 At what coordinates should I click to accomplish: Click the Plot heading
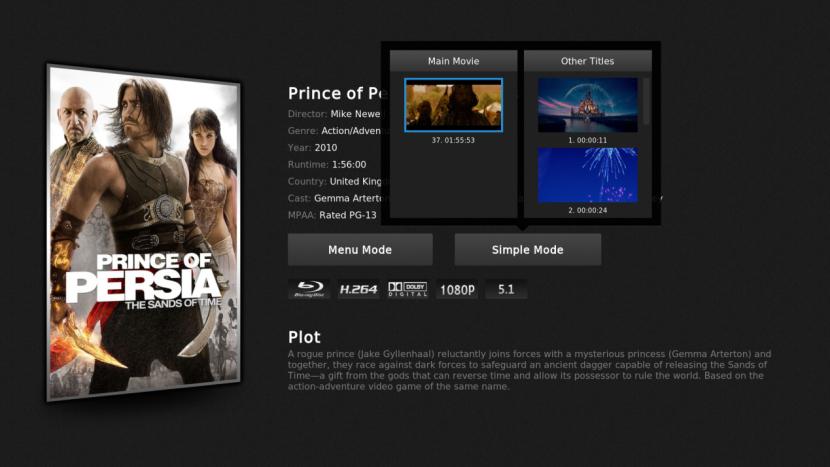click(x=304, y=337)
